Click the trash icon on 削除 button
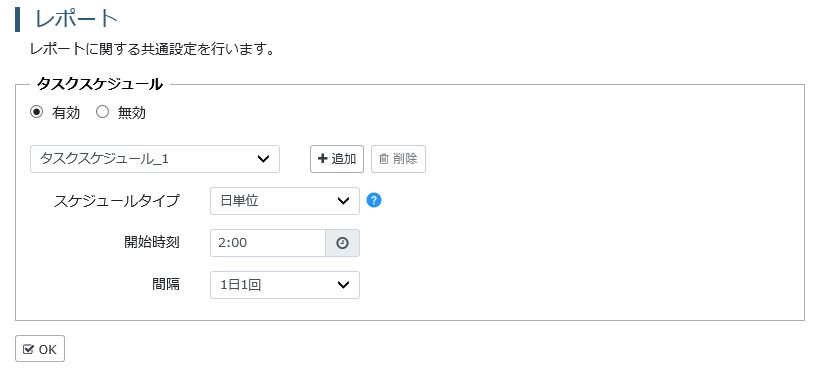The height and width of the screenshot is (371, 819). coord(383,159)
